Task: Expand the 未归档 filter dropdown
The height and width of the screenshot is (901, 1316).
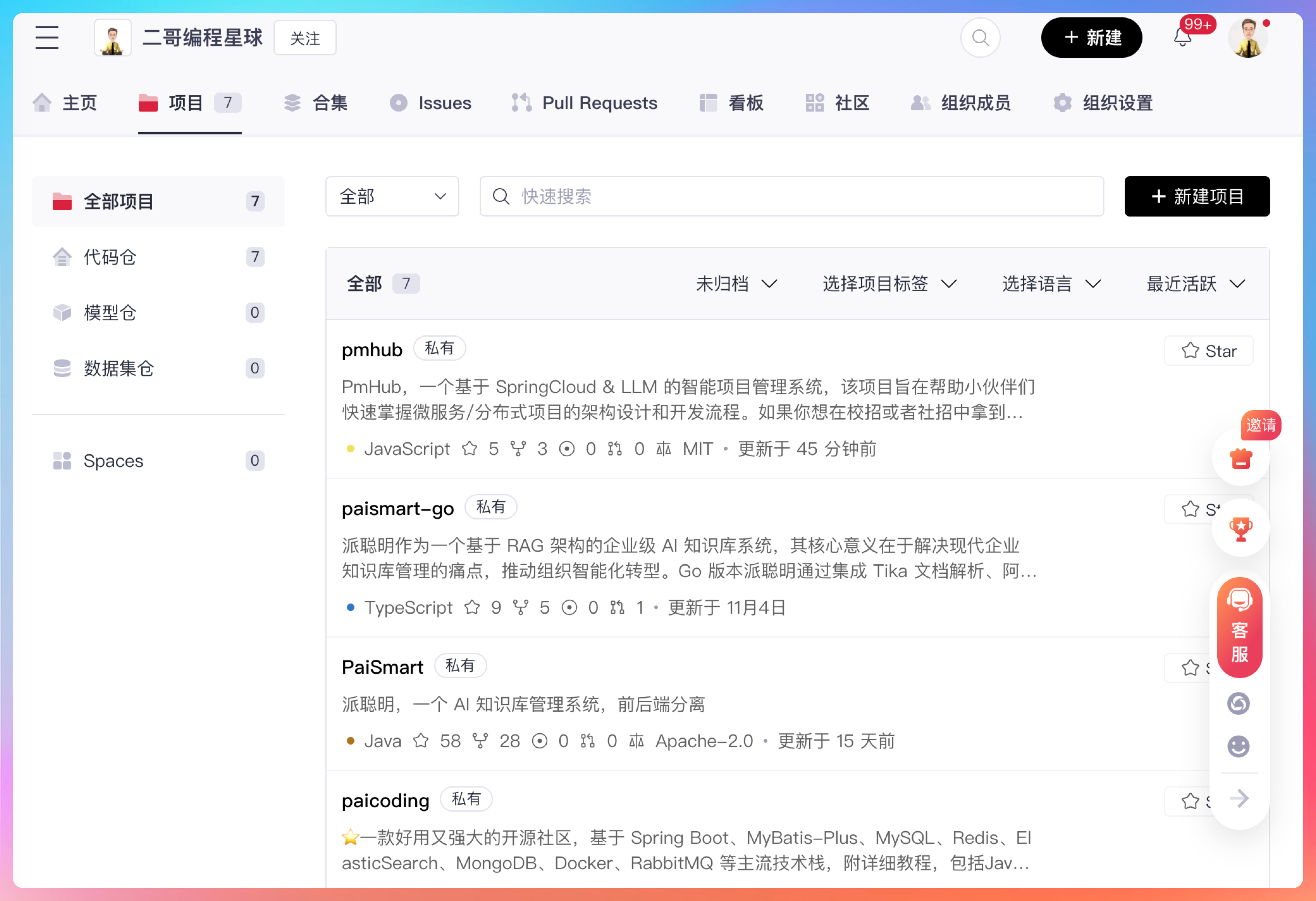Action: (736, 284)
